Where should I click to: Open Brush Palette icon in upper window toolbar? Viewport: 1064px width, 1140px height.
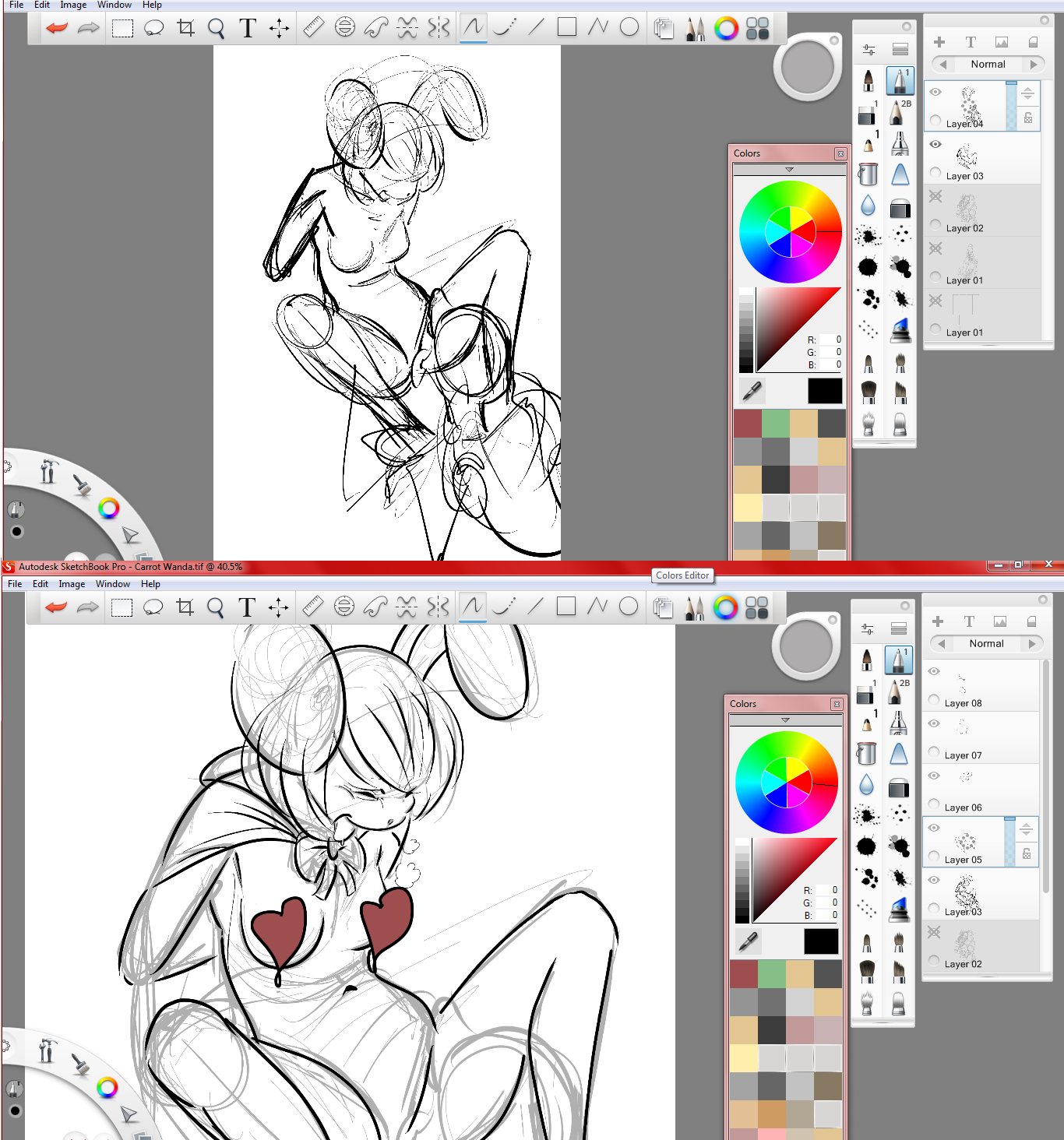(x=695, y=29)
